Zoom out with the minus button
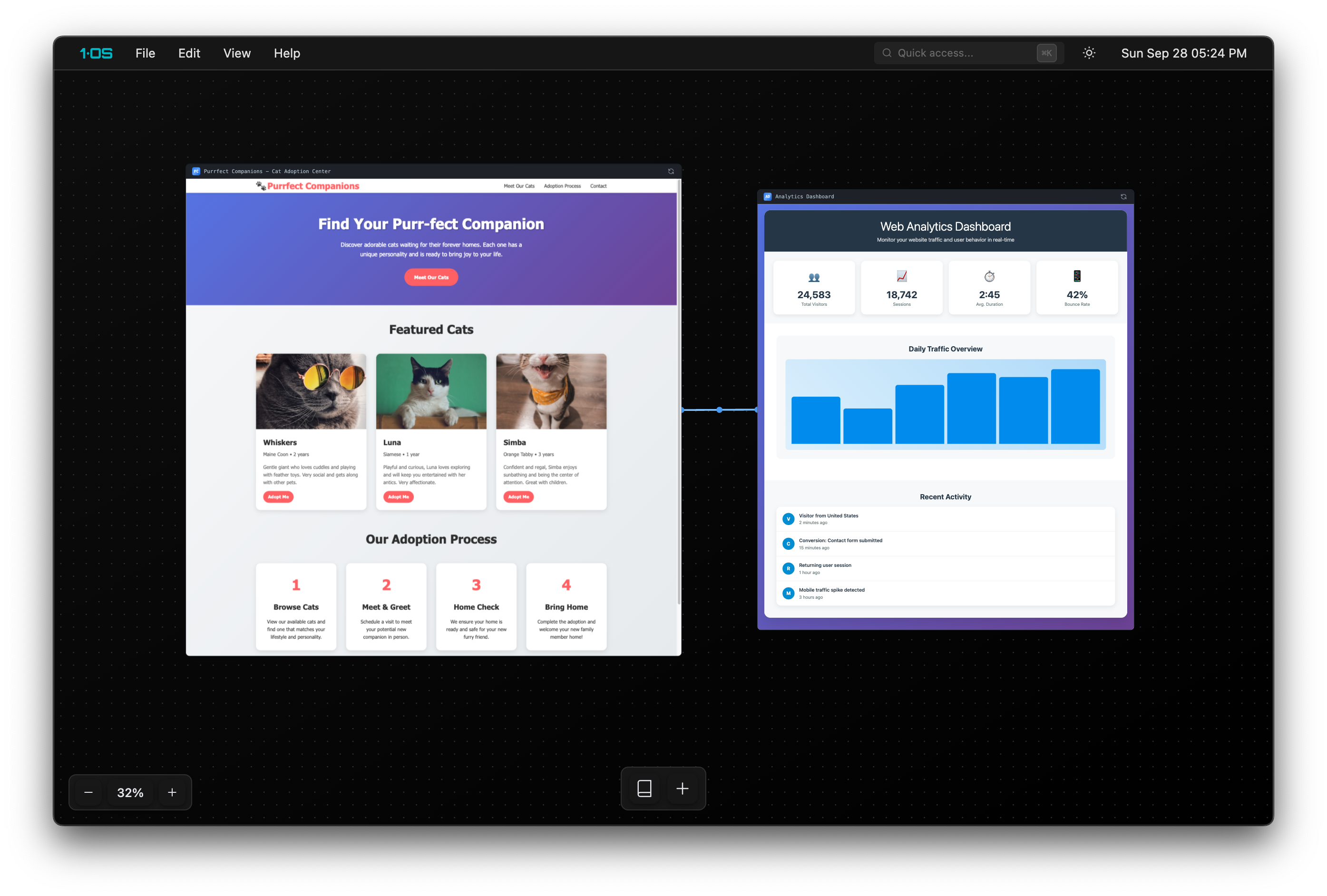The width and height of the screenshot is (1327, 896). (x=88, y=793)
